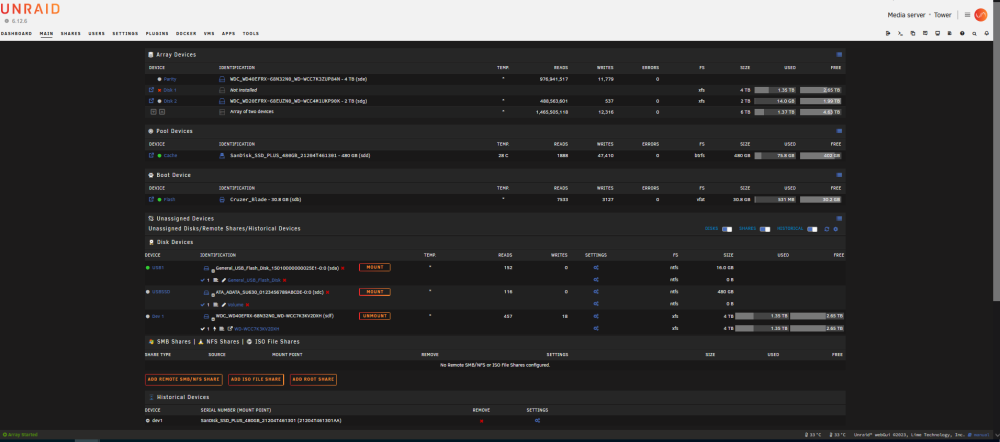Collapse the Boot Device section toggle
This screenshot has width=1000, height=442.
839,175
